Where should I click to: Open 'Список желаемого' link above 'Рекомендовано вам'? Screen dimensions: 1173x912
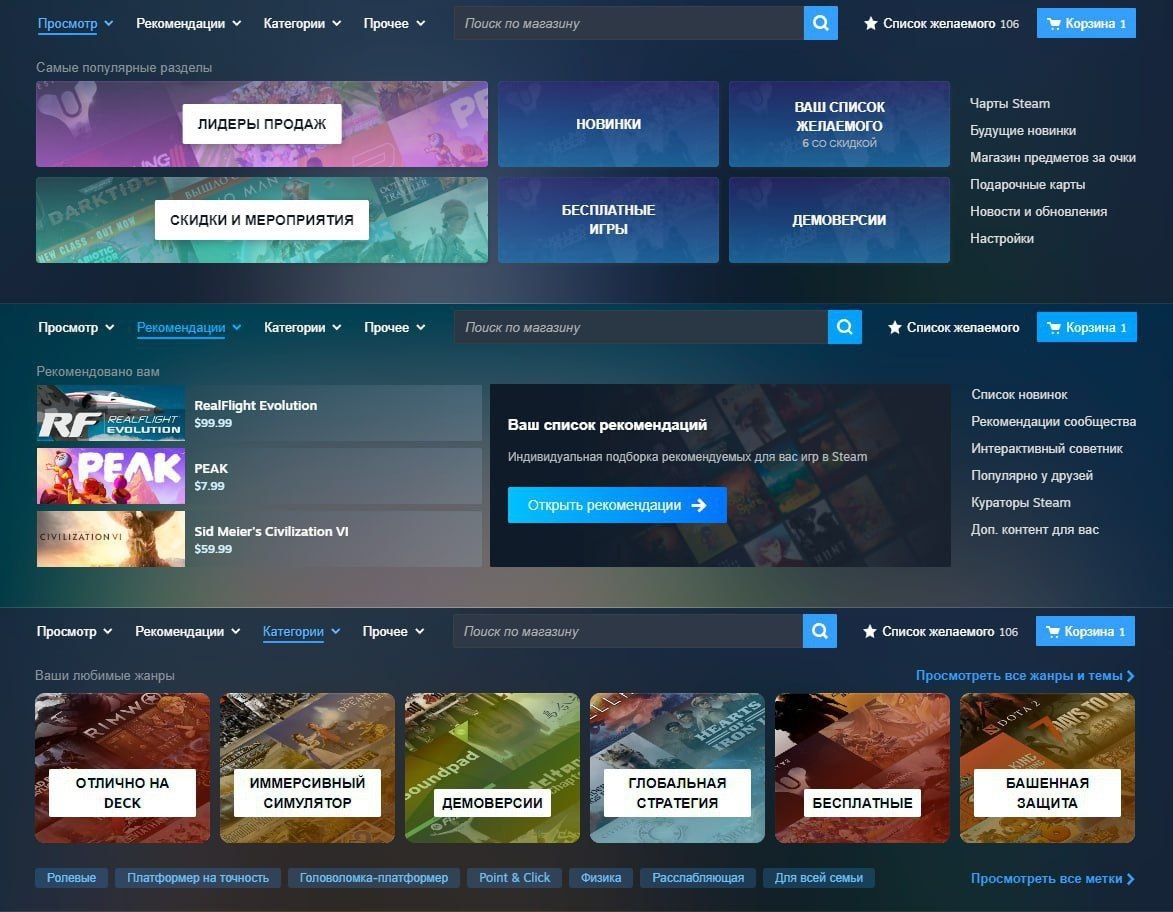(x=953, y=328)
